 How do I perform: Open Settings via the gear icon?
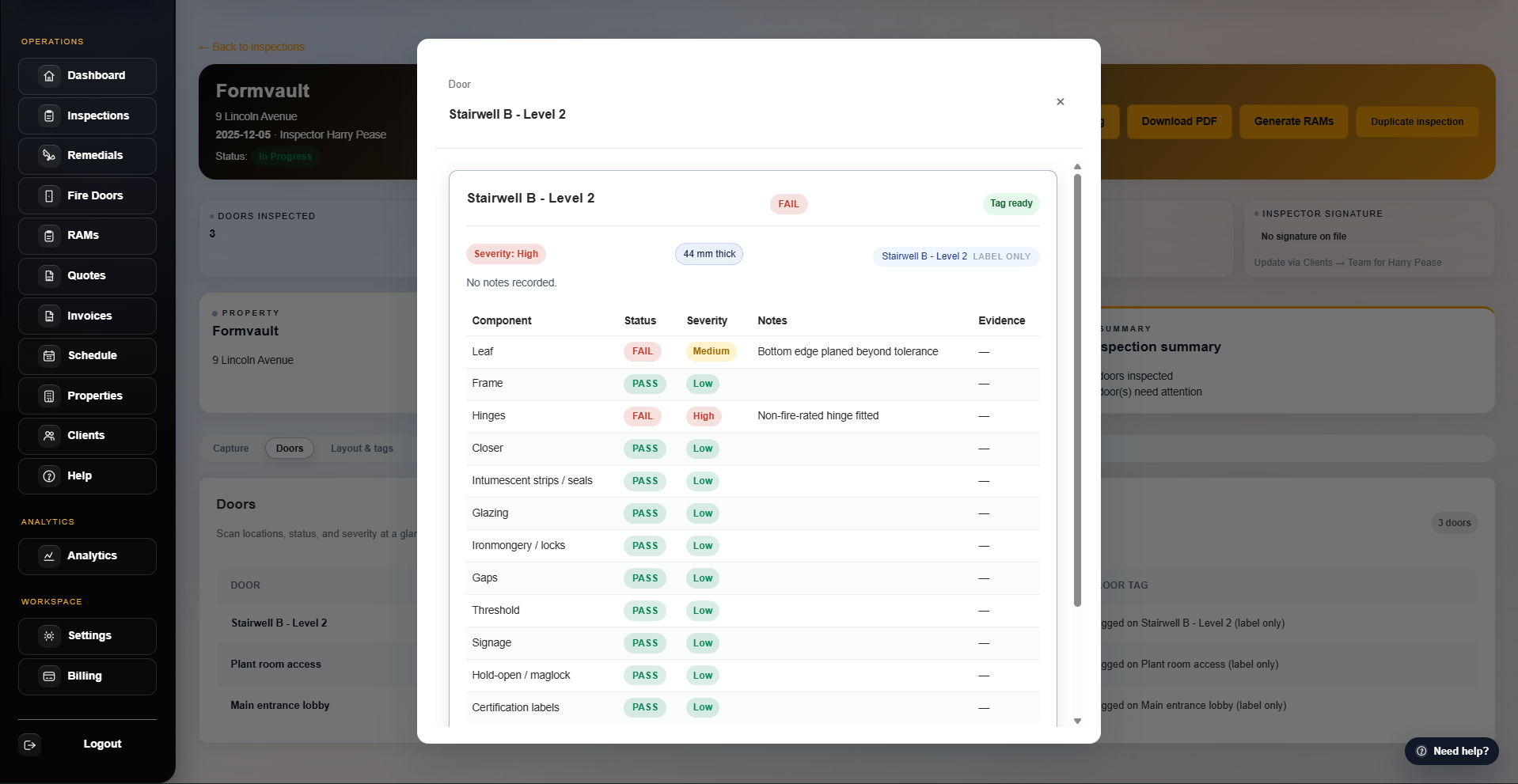pos(49,636)
